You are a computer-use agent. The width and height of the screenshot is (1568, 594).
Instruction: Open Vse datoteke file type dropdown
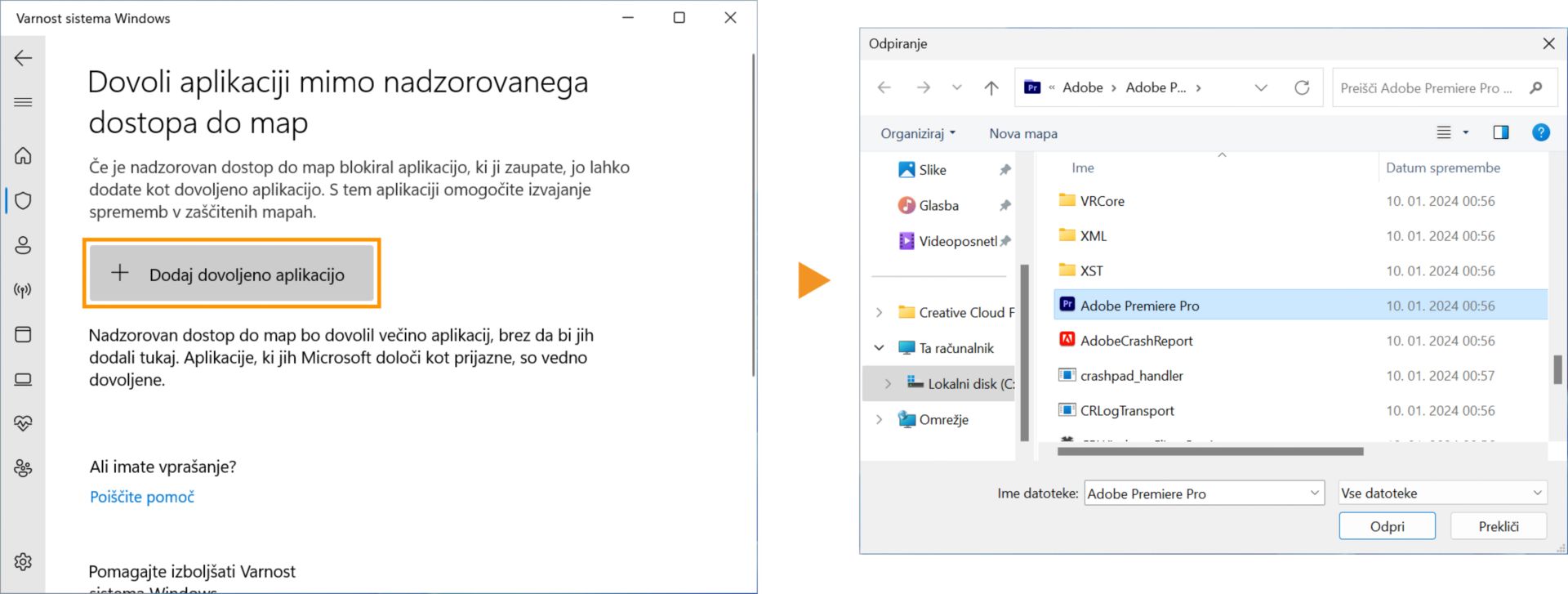[x=1442, y=493]
